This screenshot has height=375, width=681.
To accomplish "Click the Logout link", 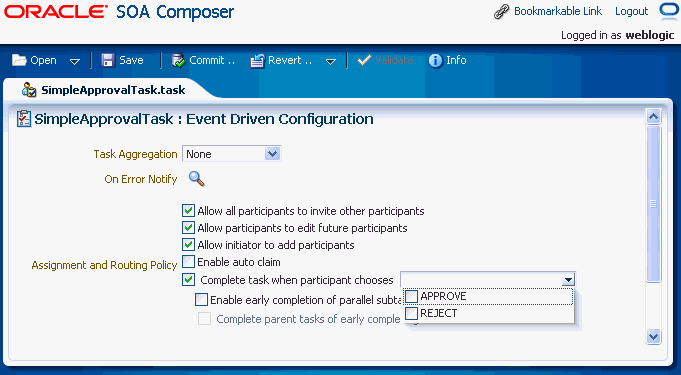I will 631,11.
